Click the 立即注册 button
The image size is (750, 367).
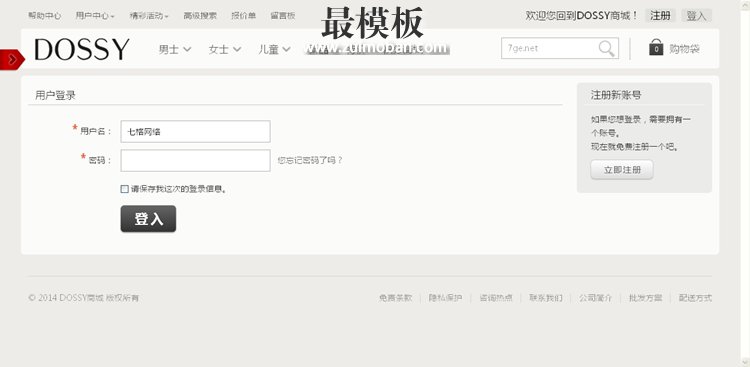(622, 170)
